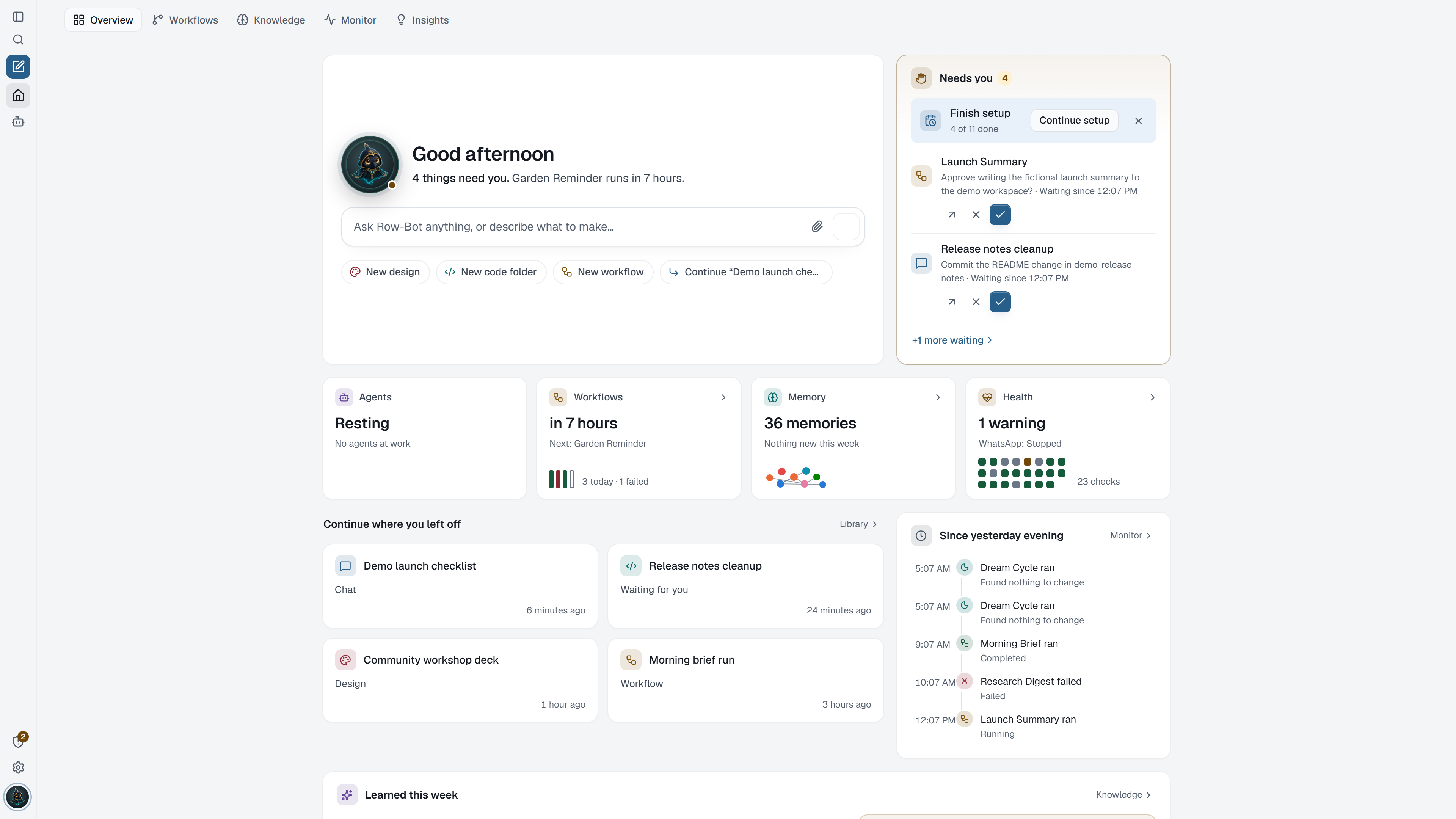The height and width of the screenshot is (819, 1456).
Task: Approve the Launch Summary request
Action: [1000, 215]
